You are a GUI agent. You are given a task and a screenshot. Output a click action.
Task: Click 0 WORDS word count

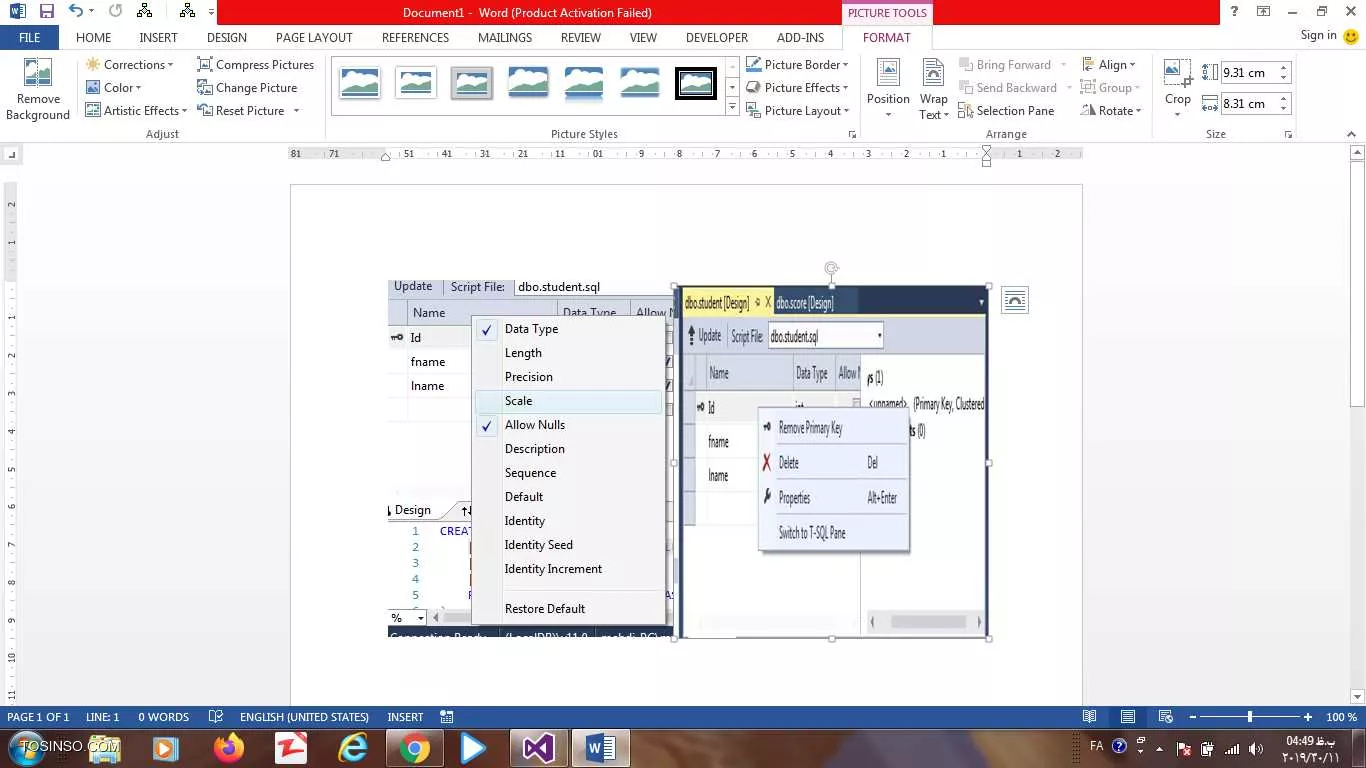coord(163,717)
